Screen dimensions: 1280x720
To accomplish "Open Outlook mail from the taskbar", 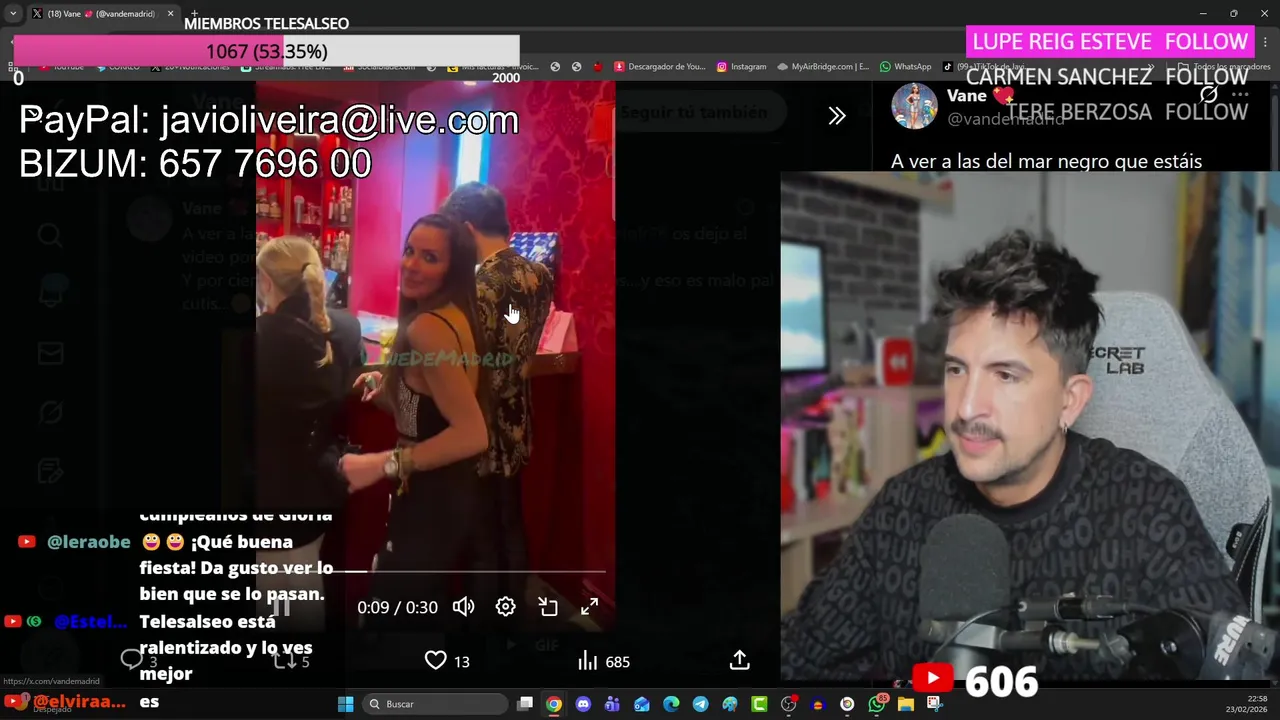I will pos(642,704).
